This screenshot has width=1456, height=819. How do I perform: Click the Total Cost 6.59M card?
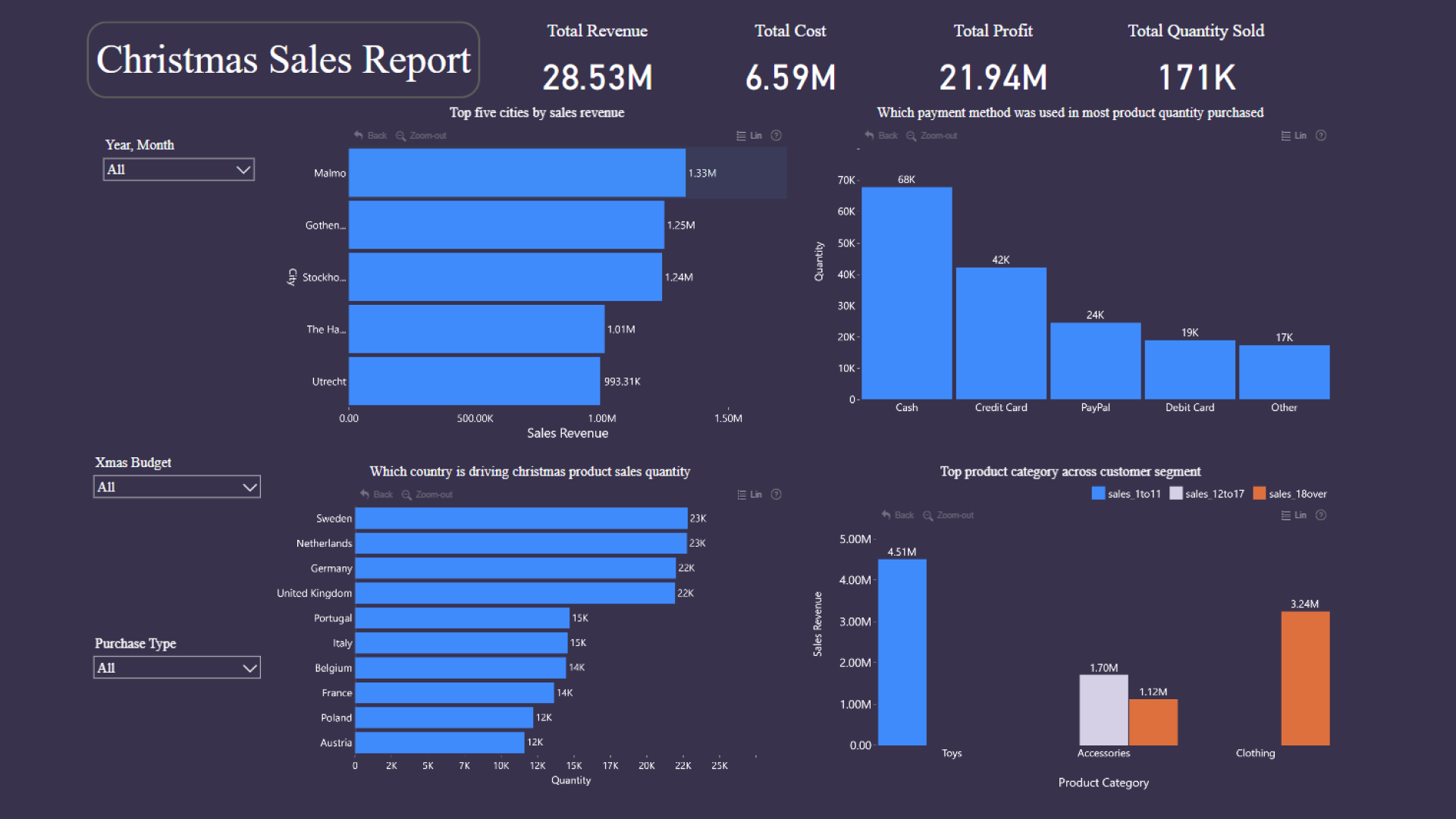(x=790, y=59)
